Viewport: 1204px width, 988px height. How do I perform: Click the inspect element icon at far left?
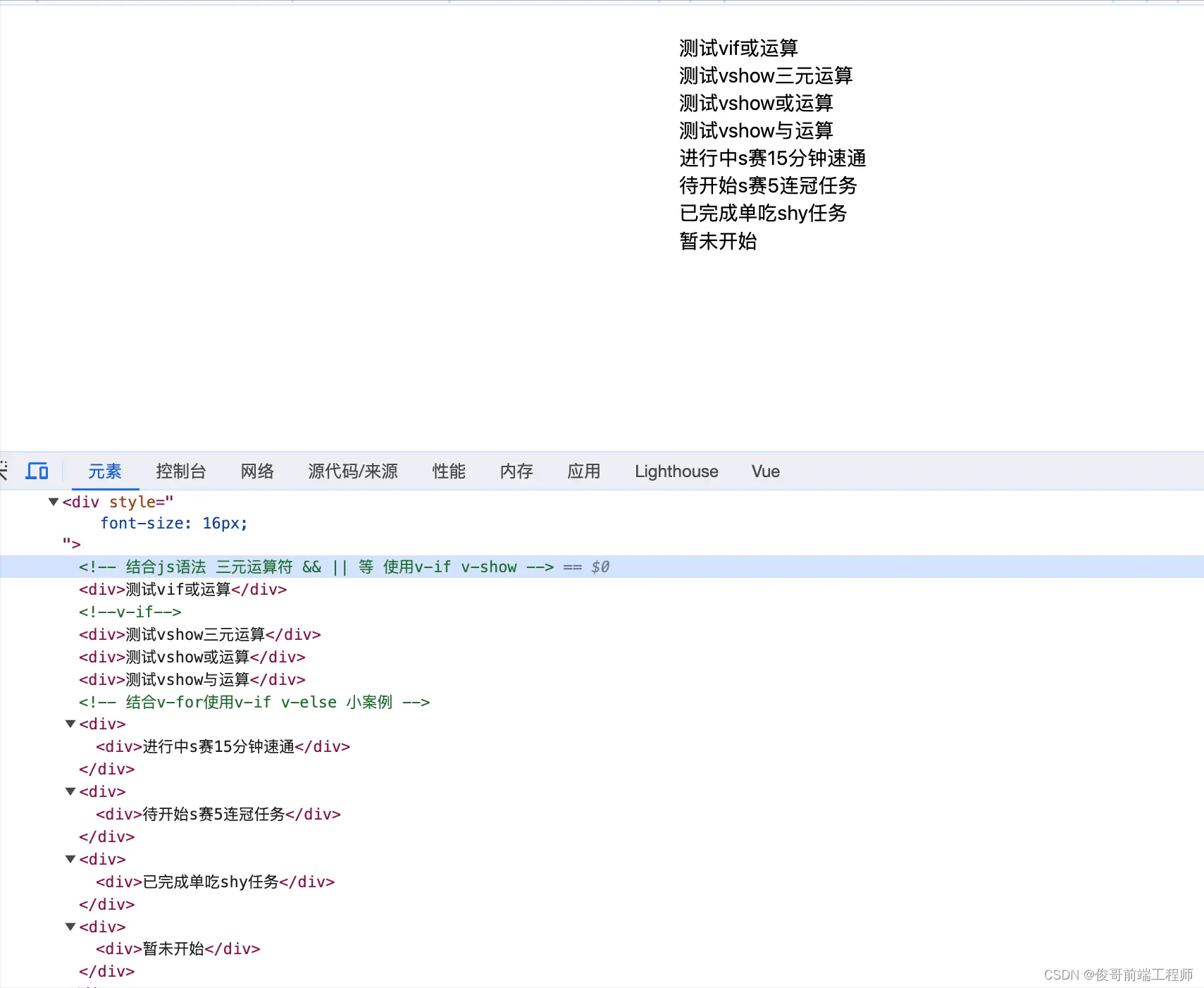4,471
